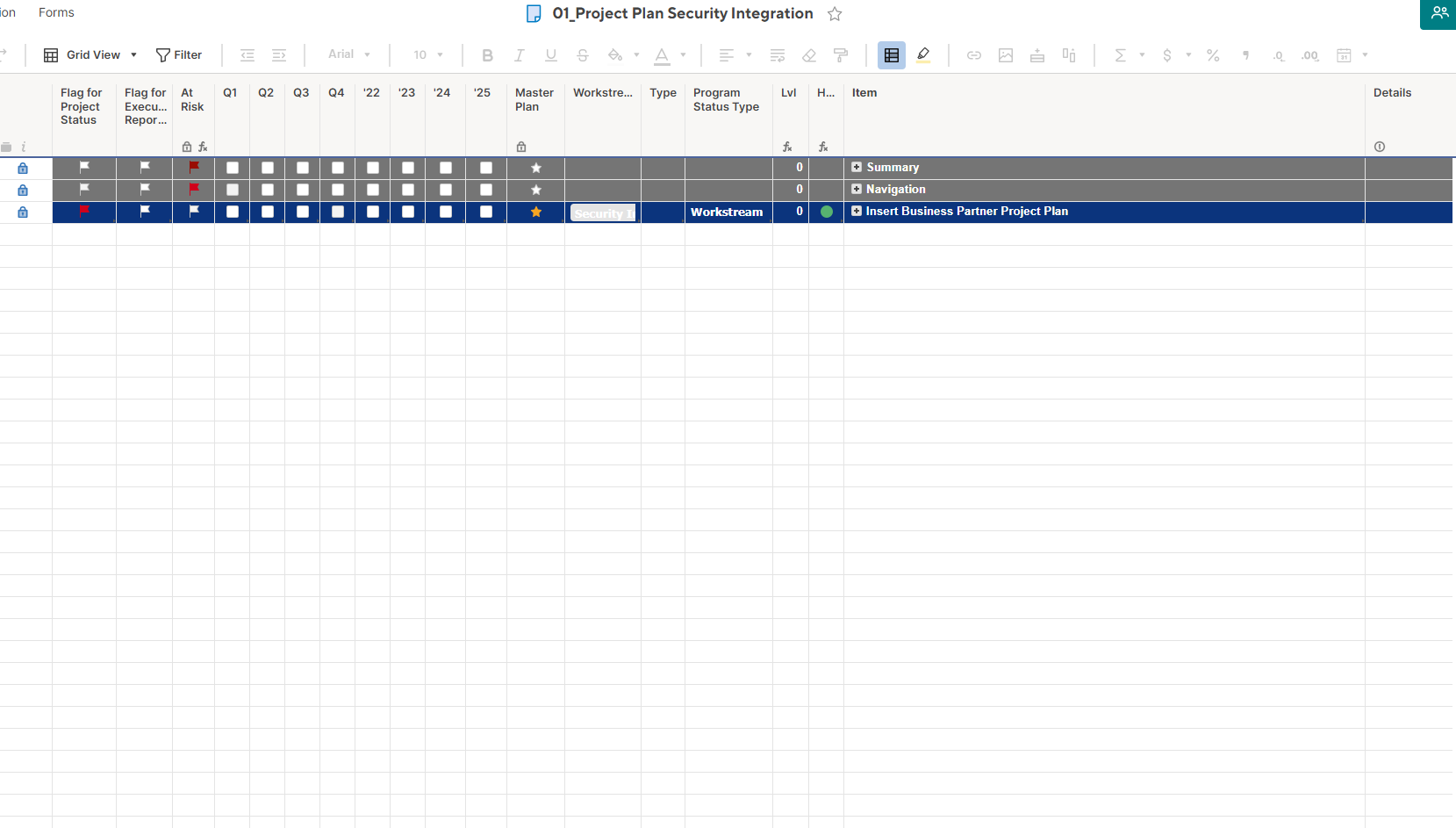1456x828 pixels.
Task: Open the Forms menu
Action: [56, 12]
